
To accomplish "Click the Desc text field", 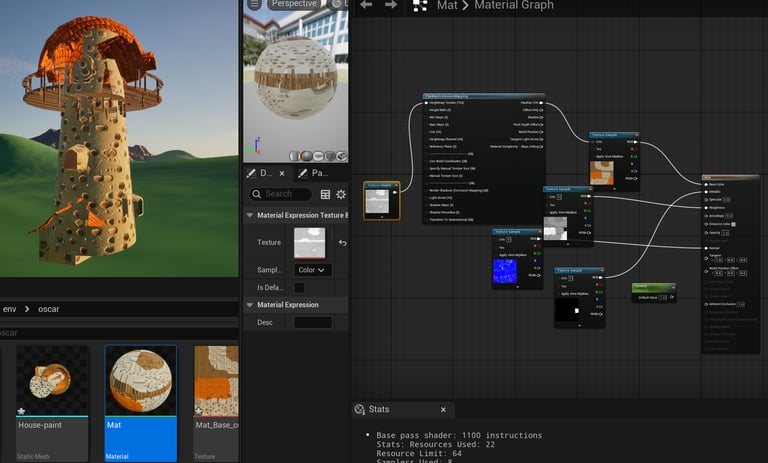I will pyautogui.click(x=313, y=322).
